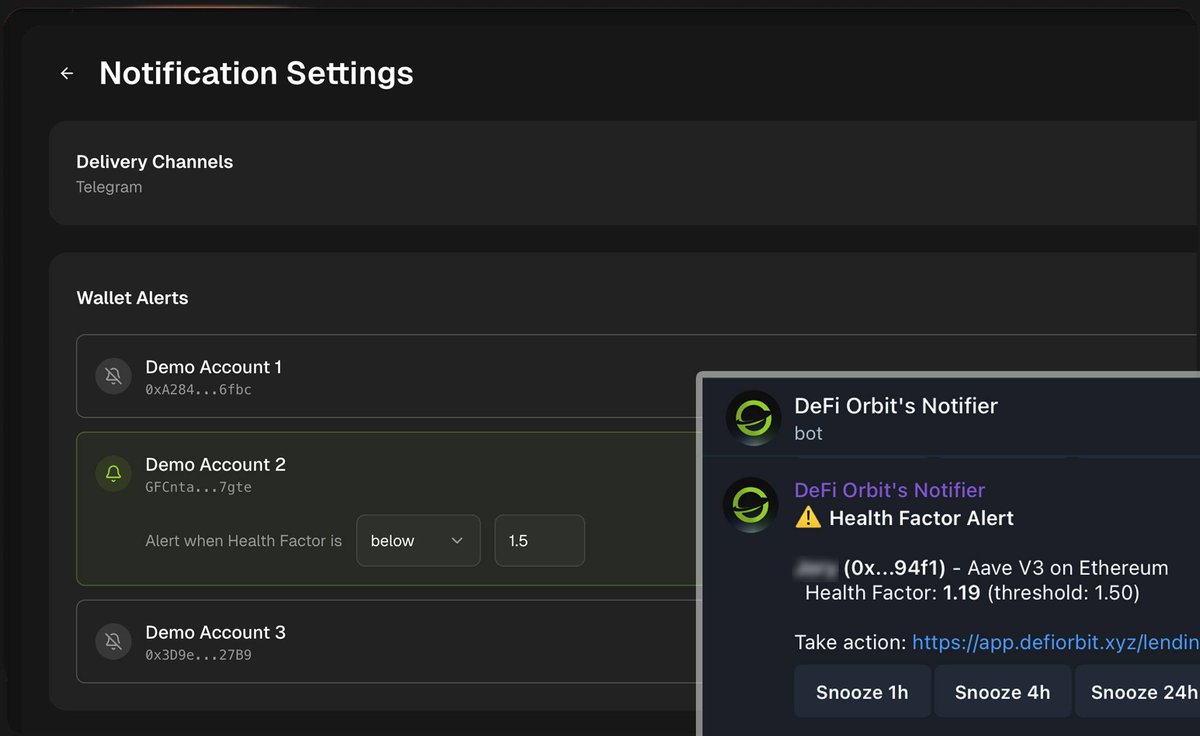The image size is (1200, 736).
Task: Open the app.defiorbit.xyz lending link
Action: coord(1055,642)
